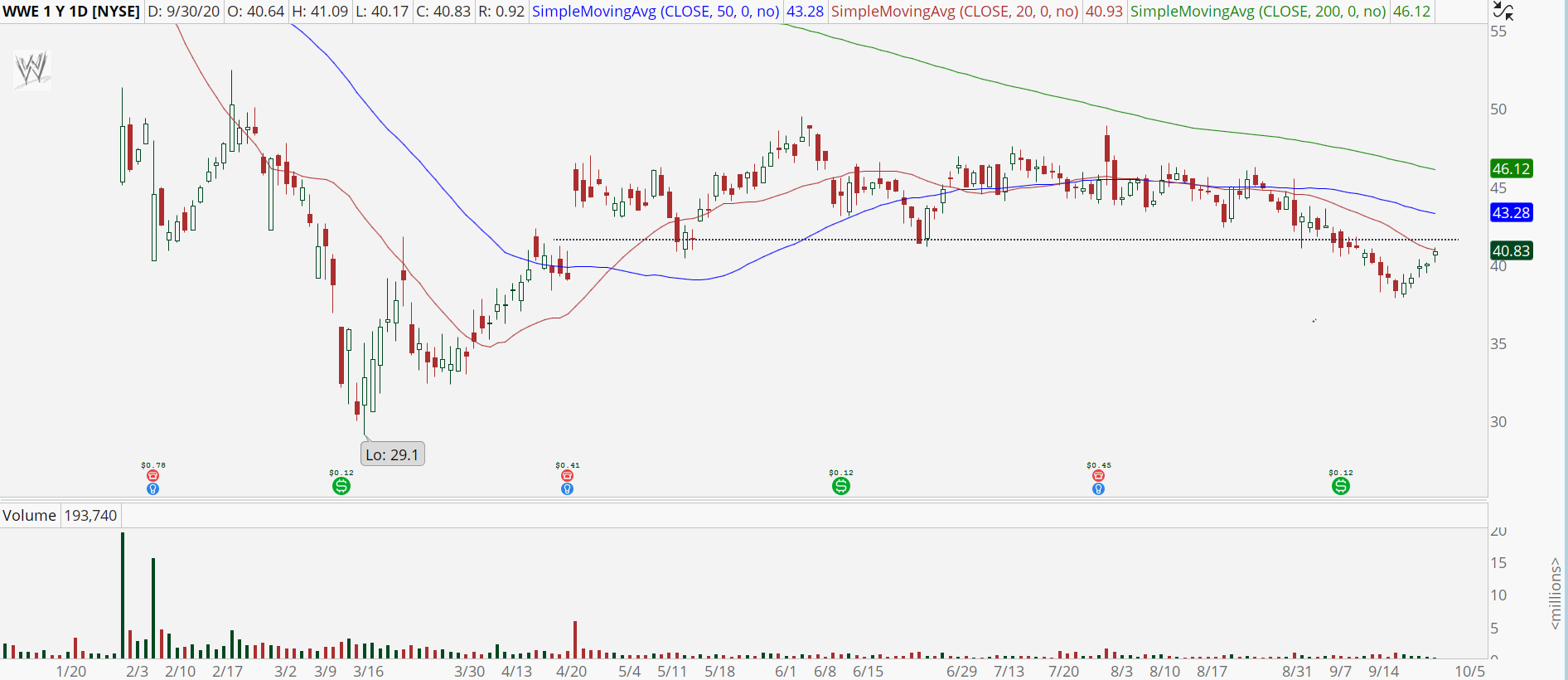Viewport: 1568px width, 680px height.
Task: Click the 6/29 date on the time axis
Action: (x=961, y=671)
